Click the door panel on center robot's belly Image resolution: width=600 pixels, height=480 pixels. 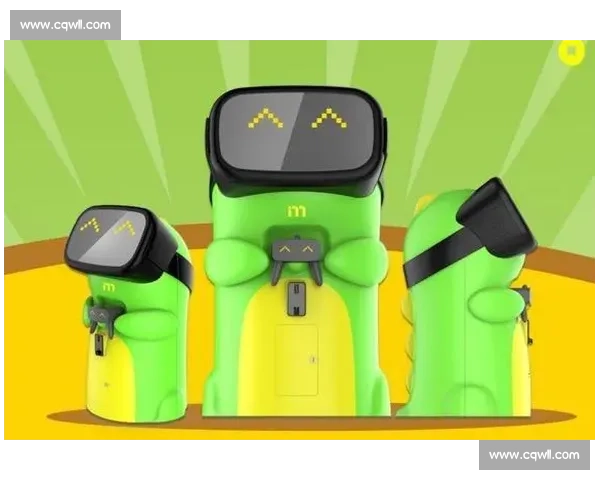[x=296, y=359]
